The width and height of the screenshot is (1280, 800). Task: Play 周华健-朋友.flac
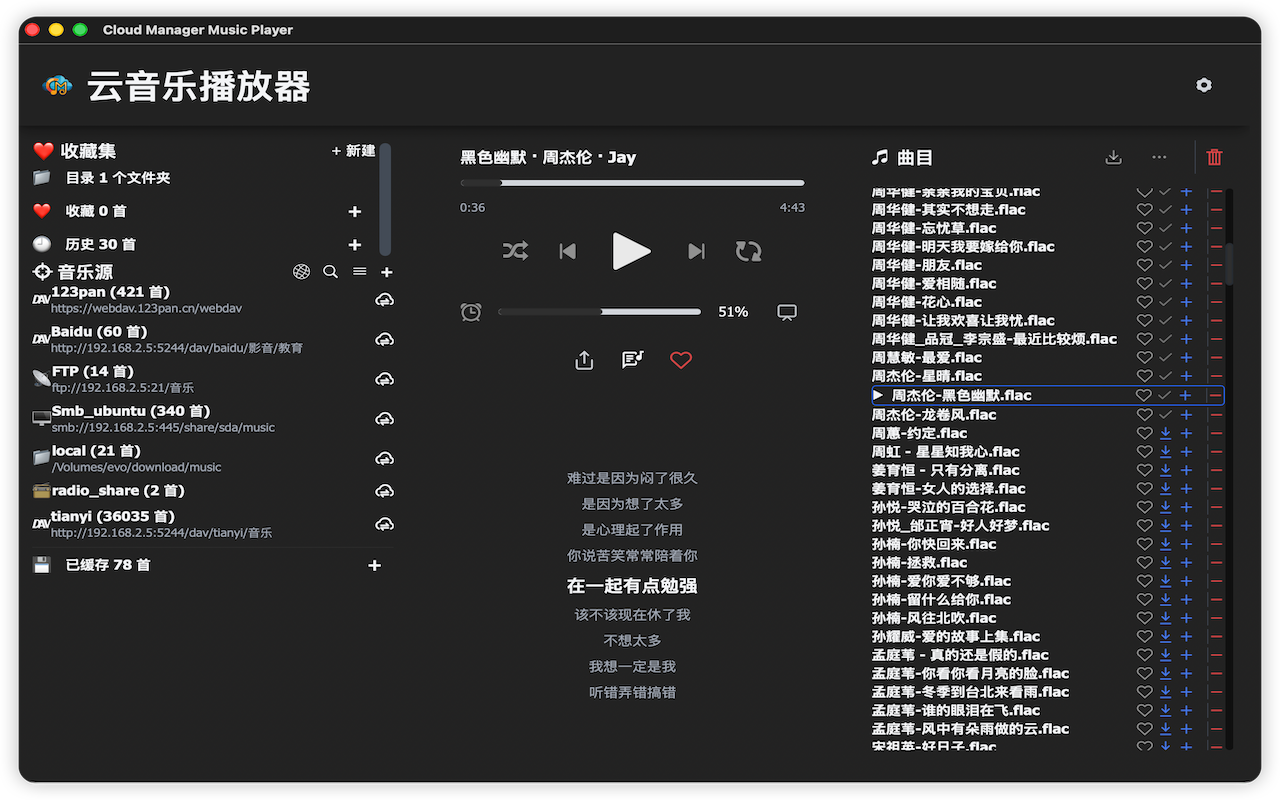point(927,265)
